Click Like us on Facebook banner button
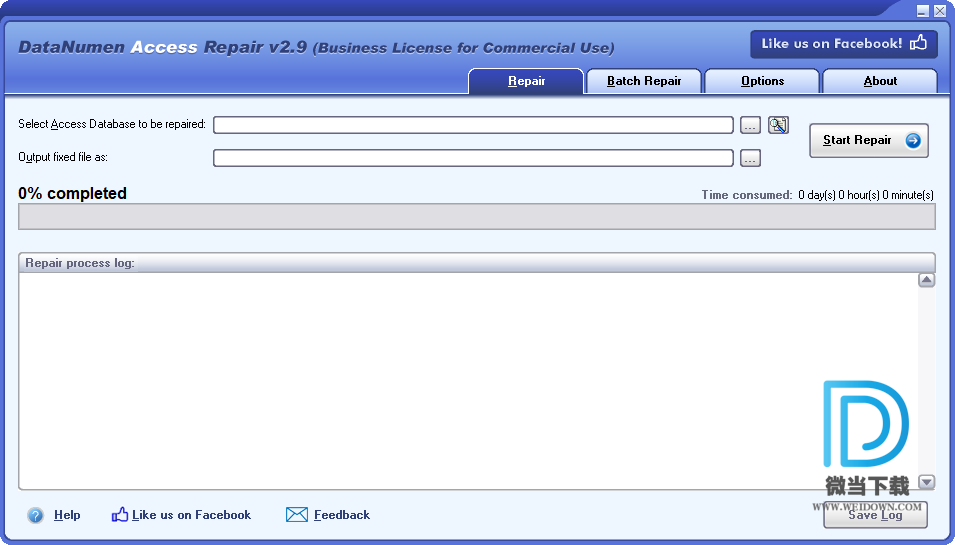Screen dimensions: 955x545 click(x=844, y=44)
